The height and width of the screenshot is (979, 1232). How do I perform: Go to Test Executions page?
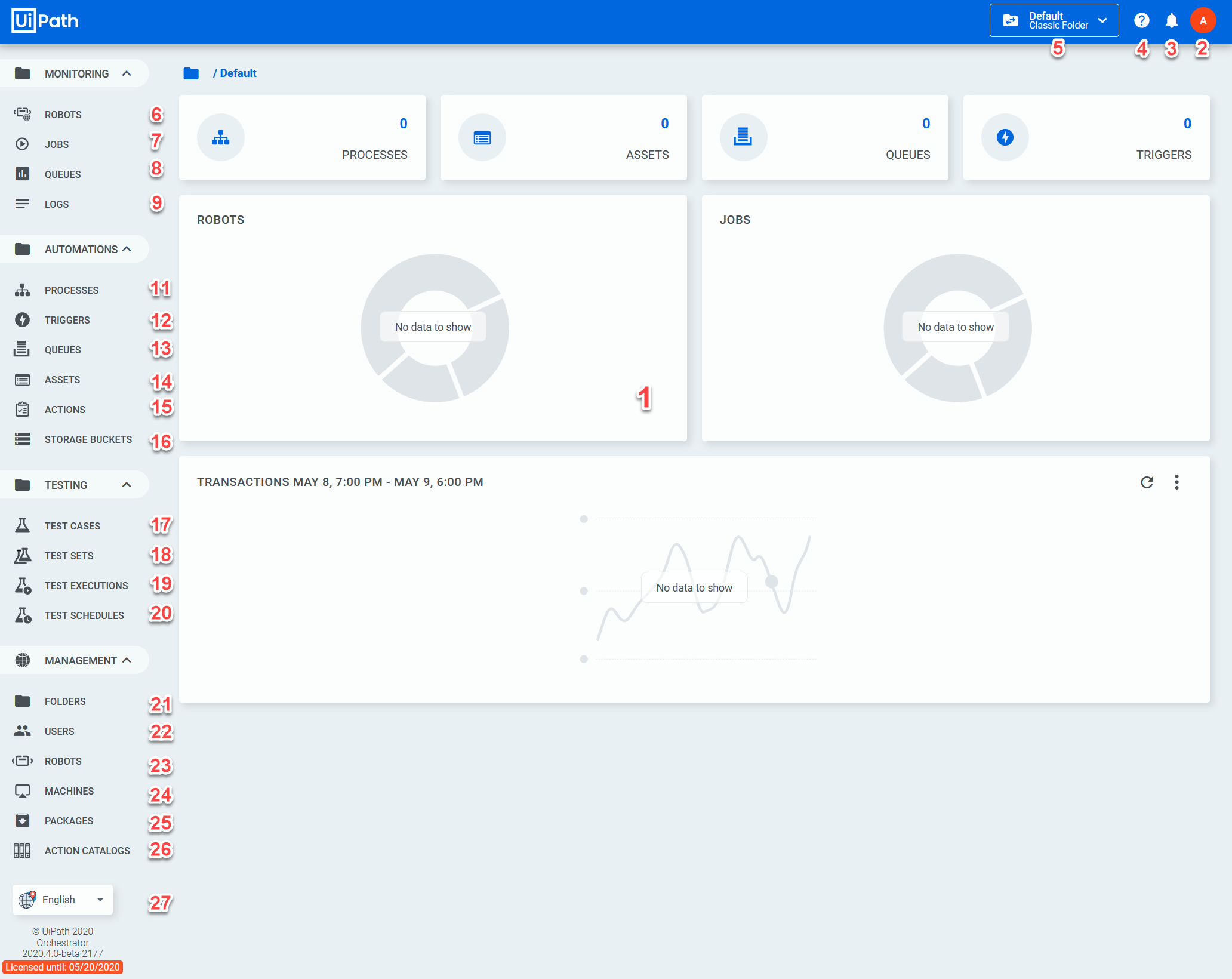[86, 586]
